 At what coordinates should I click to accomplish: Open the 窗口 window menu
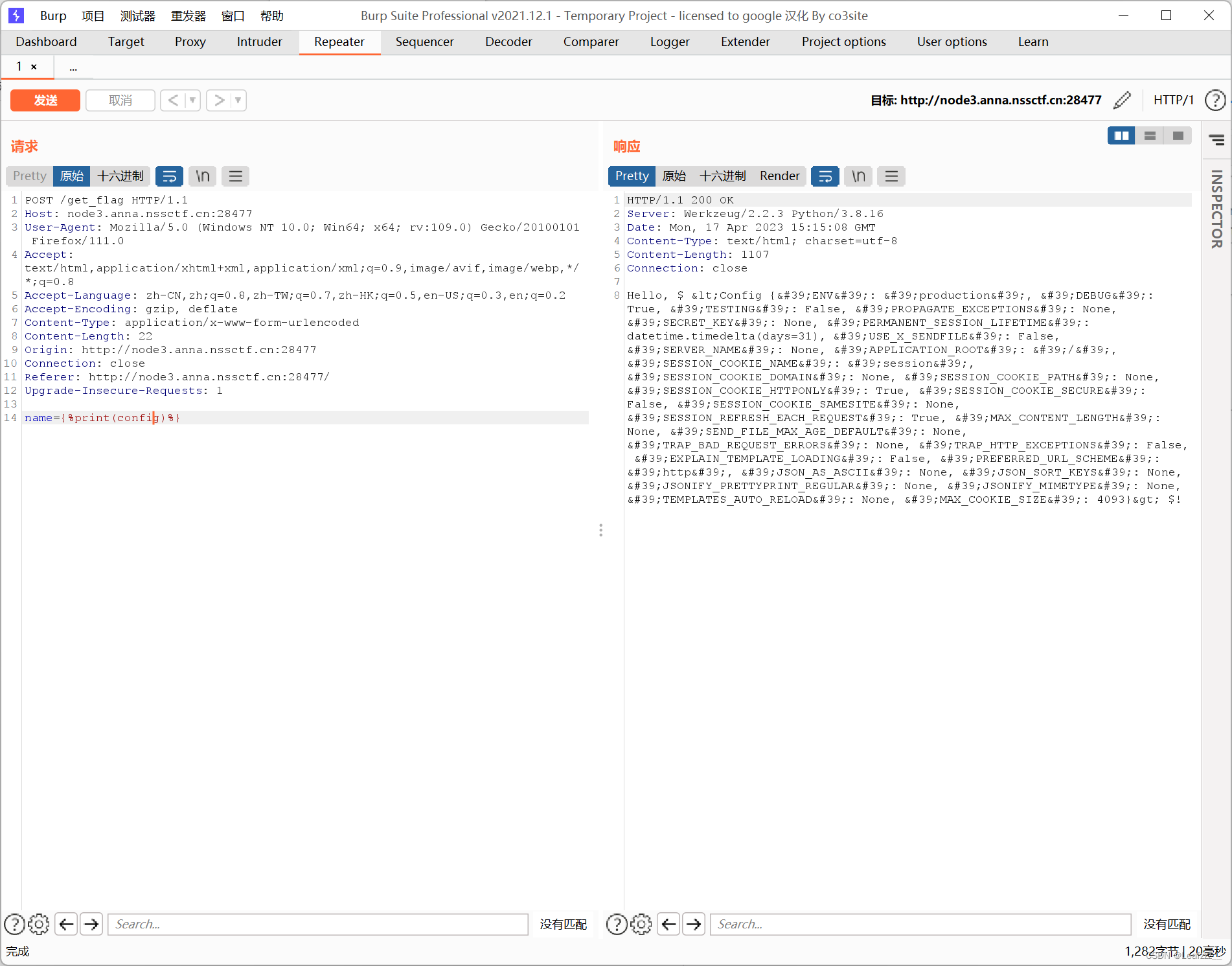click(233, 16)
